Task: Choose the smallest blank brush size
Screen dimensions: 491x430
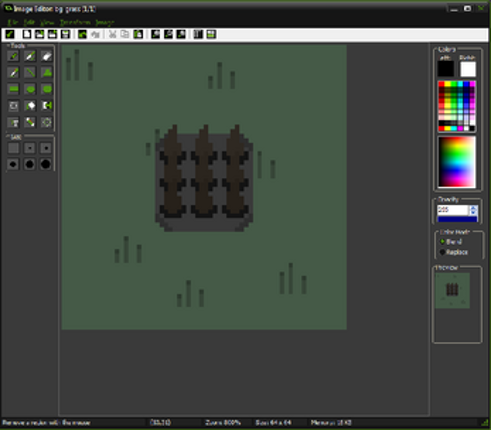Action: (13, 148)
